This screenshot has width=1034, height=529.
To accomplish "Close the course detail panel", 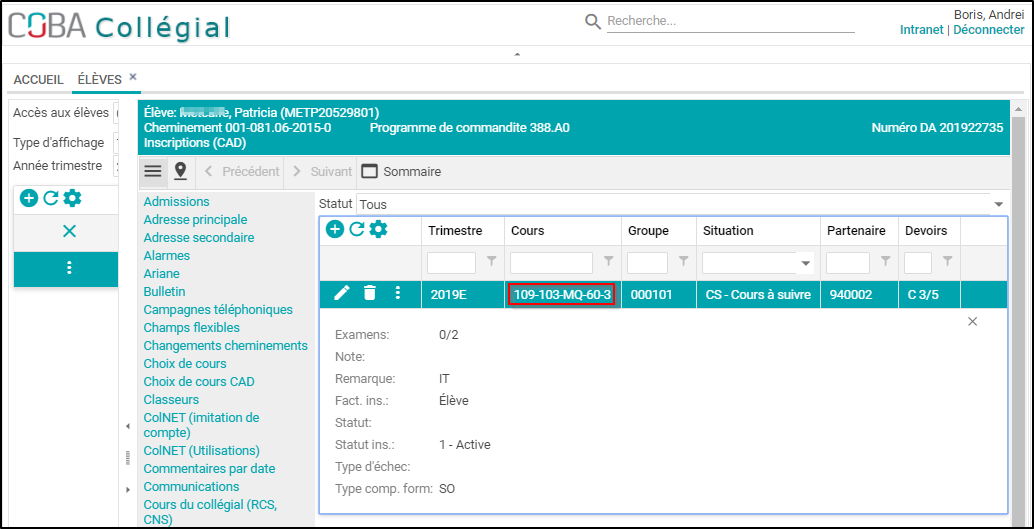I will [x=972, y=321].
